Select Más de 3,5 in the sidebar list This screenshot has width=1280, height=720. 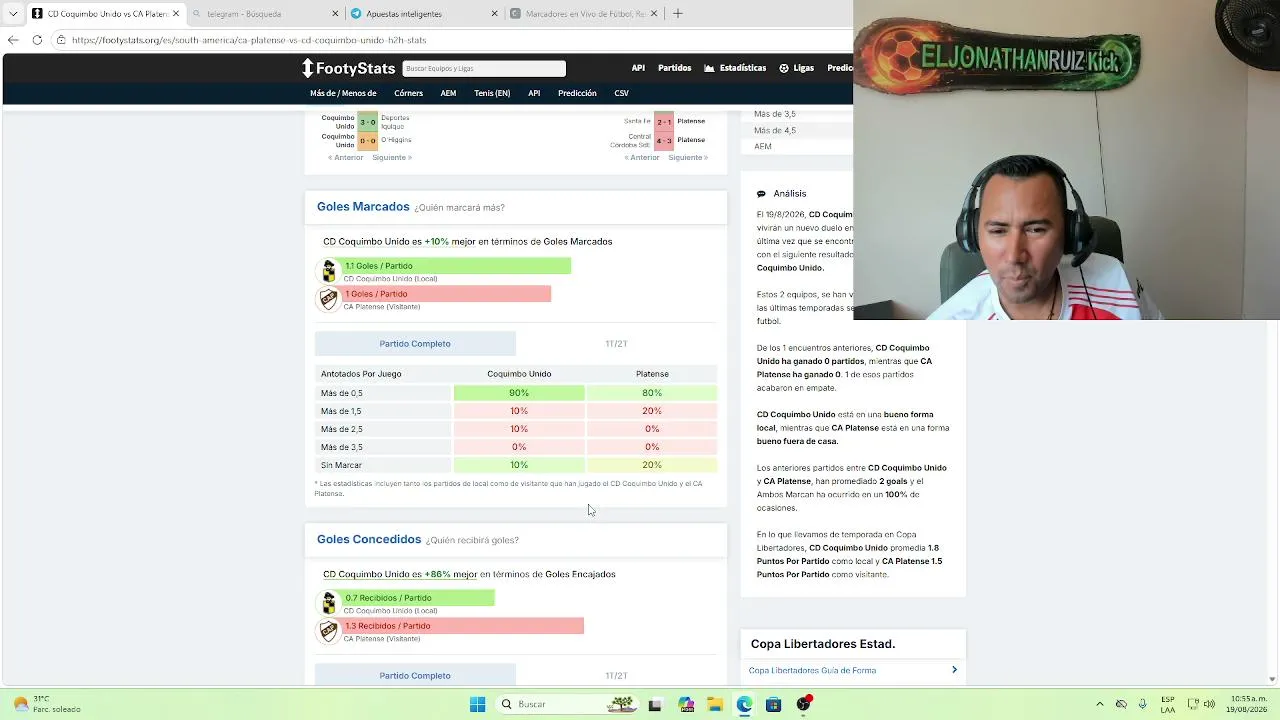775,114
